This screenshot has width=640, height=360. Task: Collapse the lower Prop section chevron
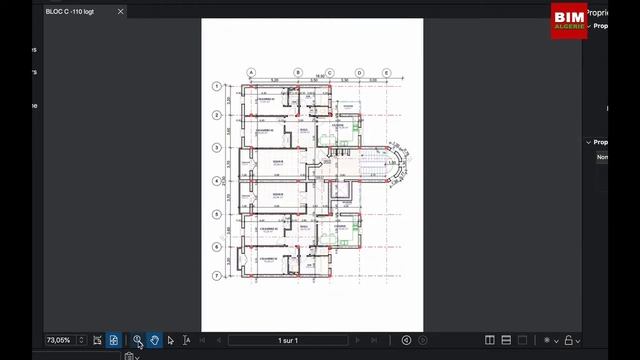[x=588, y=142]
